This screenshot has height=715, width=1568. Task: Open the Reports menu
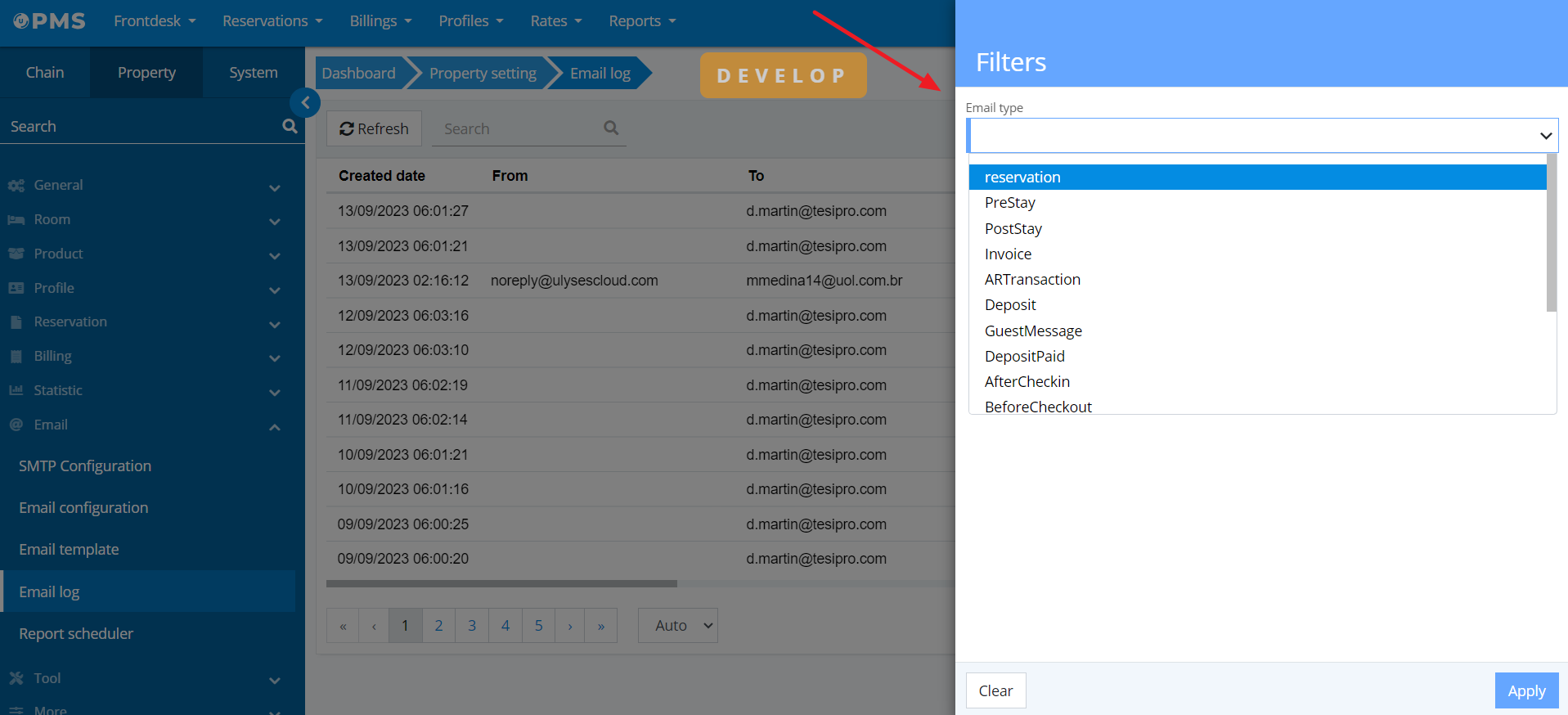pos(642,21)
